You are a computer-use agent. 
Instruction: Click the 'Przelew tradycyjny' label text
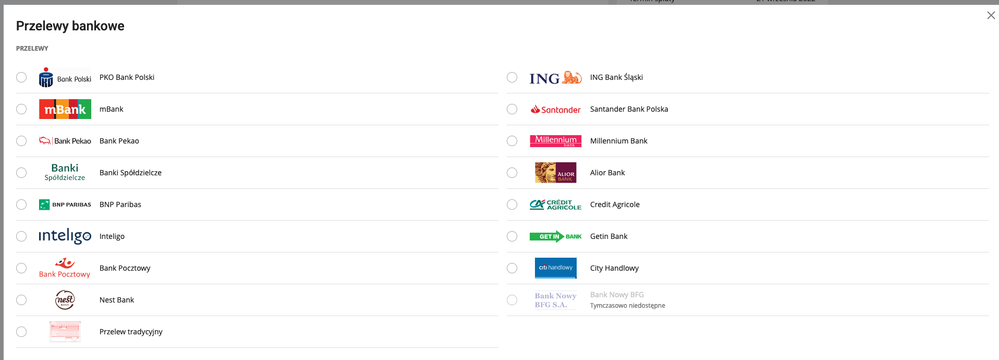[131, 332]
